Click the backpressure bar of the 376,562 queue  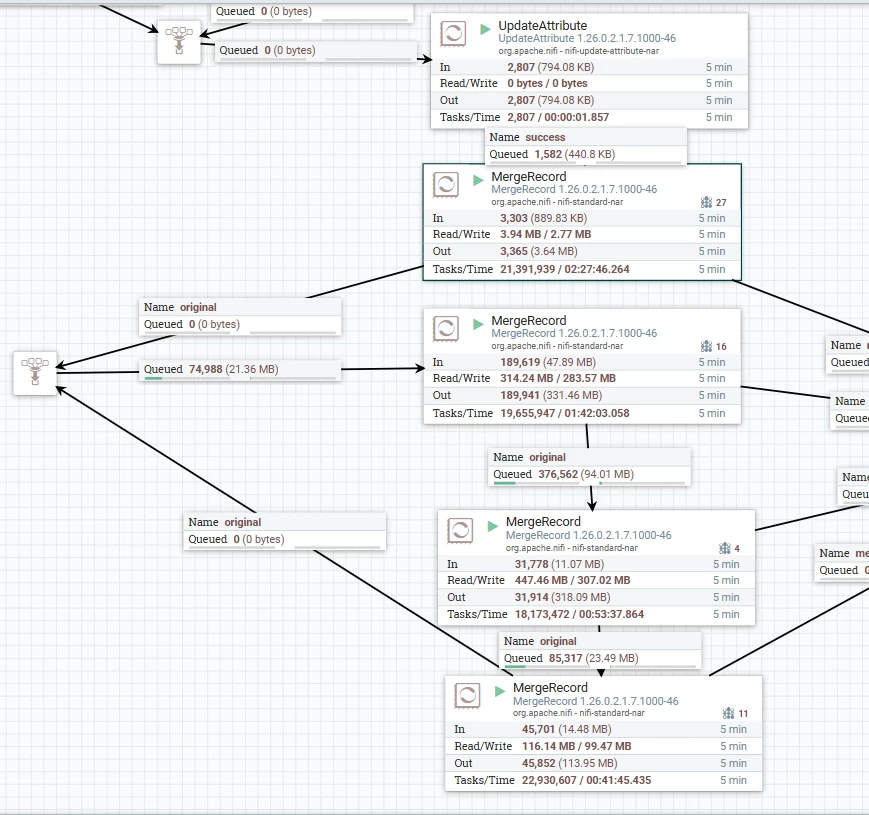590,483
